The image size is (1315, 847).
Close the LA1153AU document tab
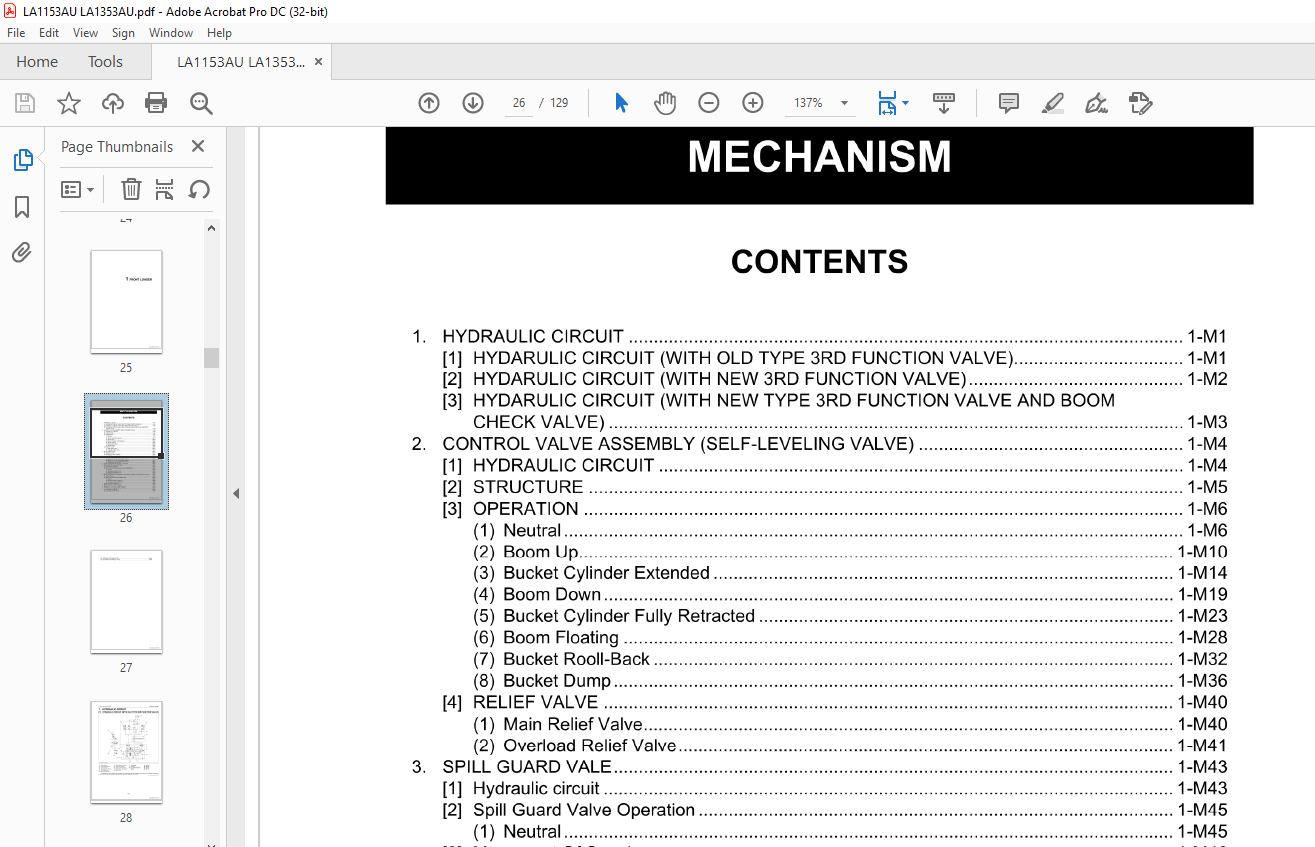tap(319, 61)
